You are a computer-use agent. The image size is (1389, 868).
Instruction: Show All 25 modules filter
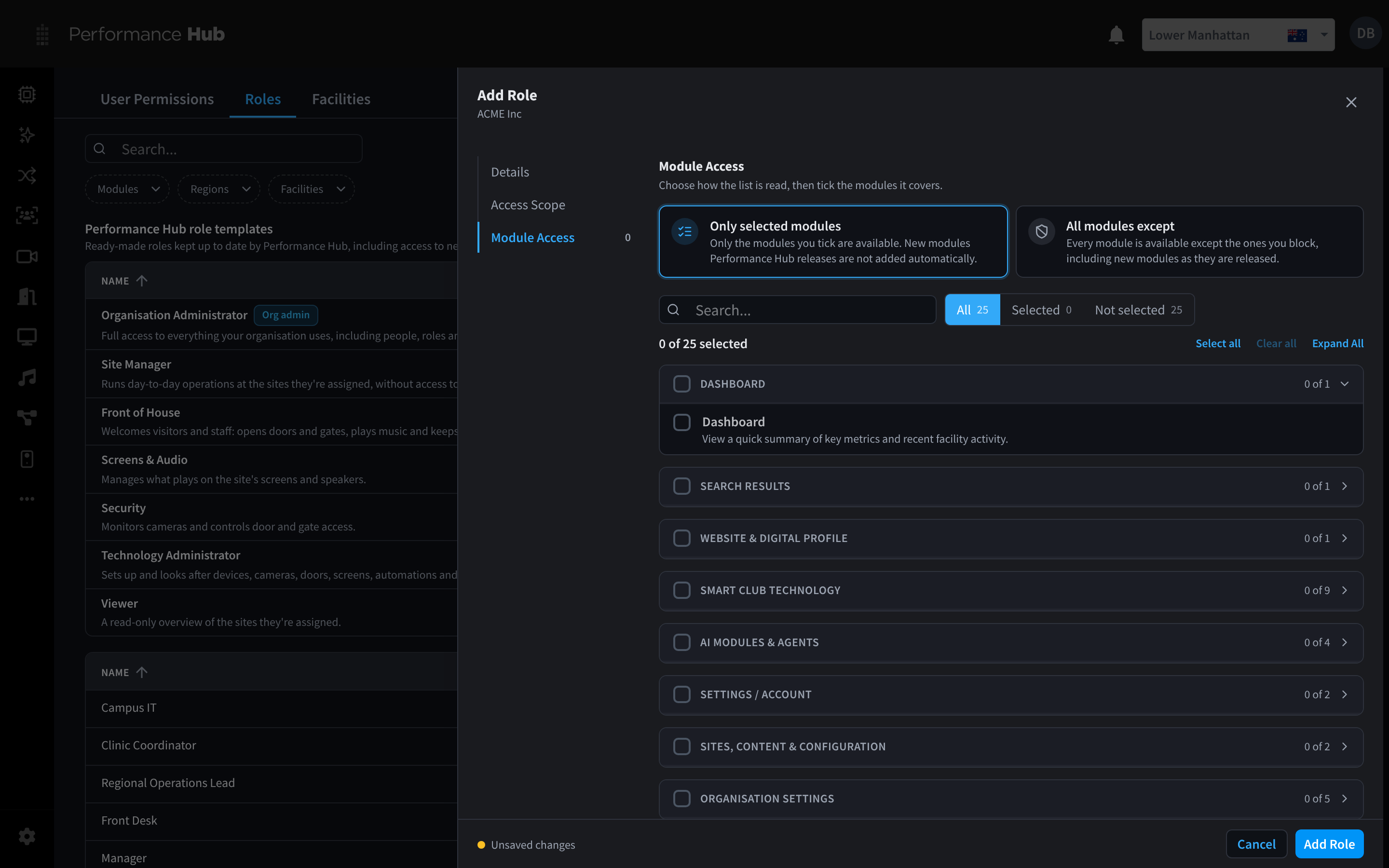tap(972, 310)
